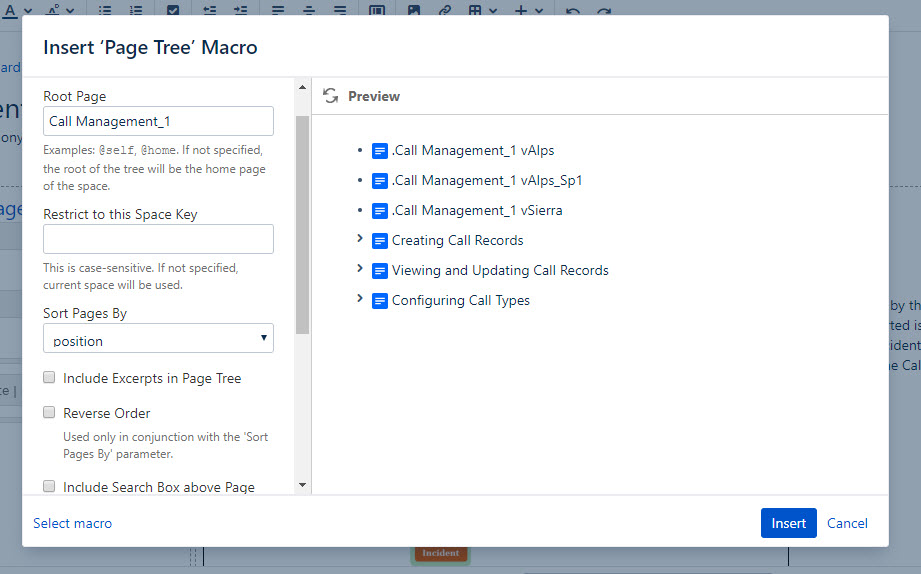Click the more formatting icon in editor toolbar
The height and width of the screenshot is (574, 921).
(53, 10)
